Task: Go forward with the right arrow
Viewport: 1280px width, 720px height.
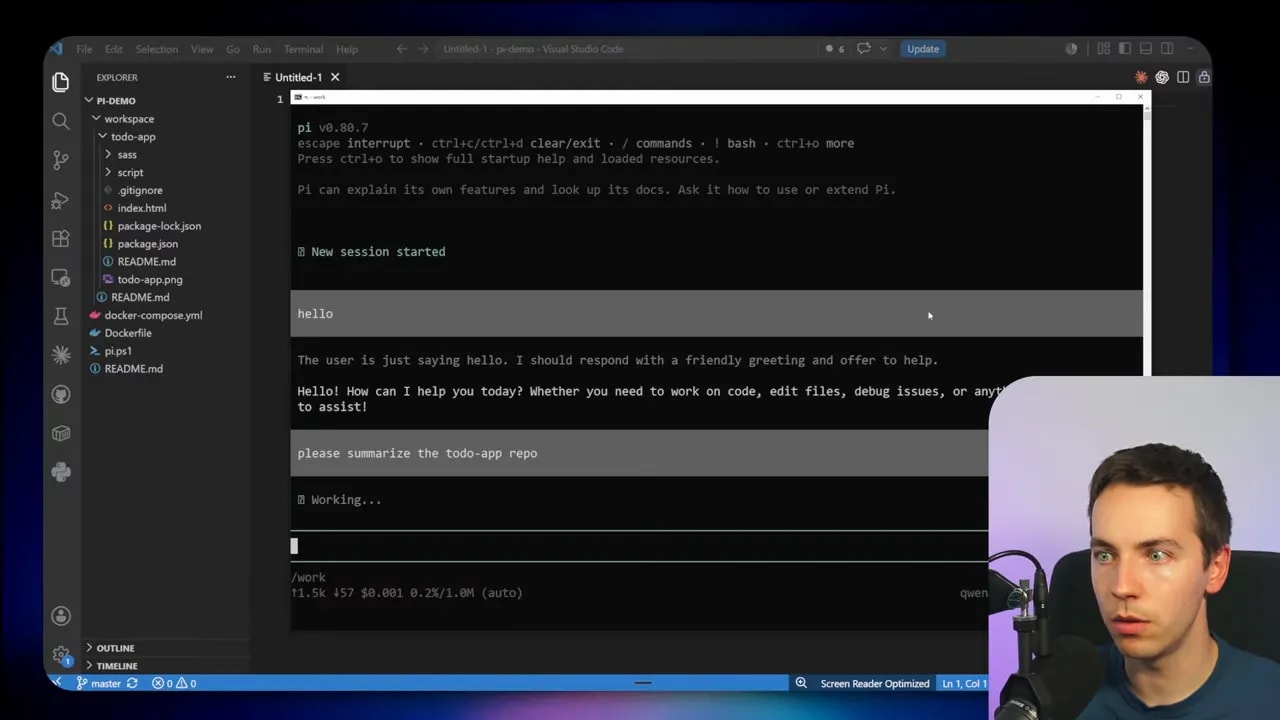Action: pos(424,49)
